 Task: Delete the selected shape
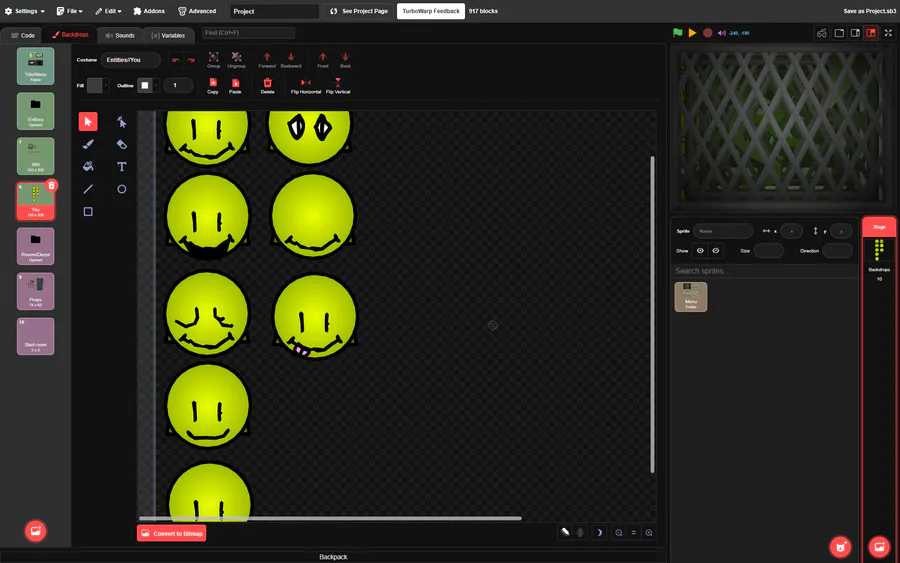click(x=267, y=86)
